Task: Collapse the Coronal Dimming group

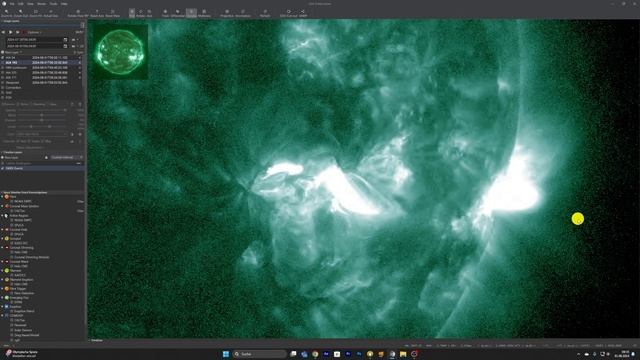Action: pyautogui.click(x=2, y=248)
